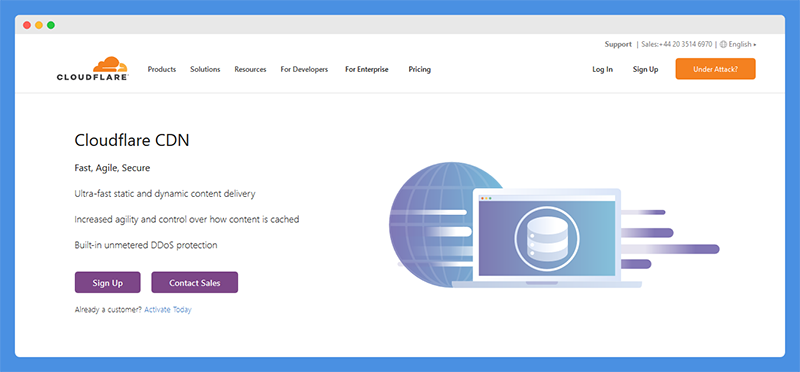
Task: Click the Contact Sales button
Action: coord(194,282)
